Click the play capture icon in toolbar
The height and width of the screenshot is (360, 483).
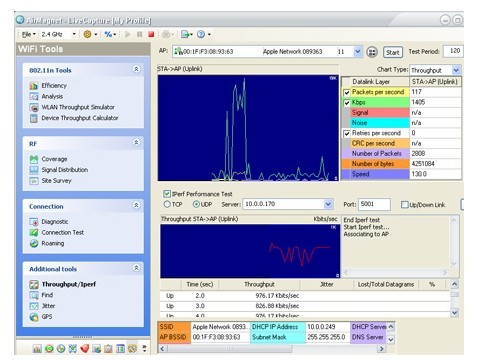click(x=127, y=34)
